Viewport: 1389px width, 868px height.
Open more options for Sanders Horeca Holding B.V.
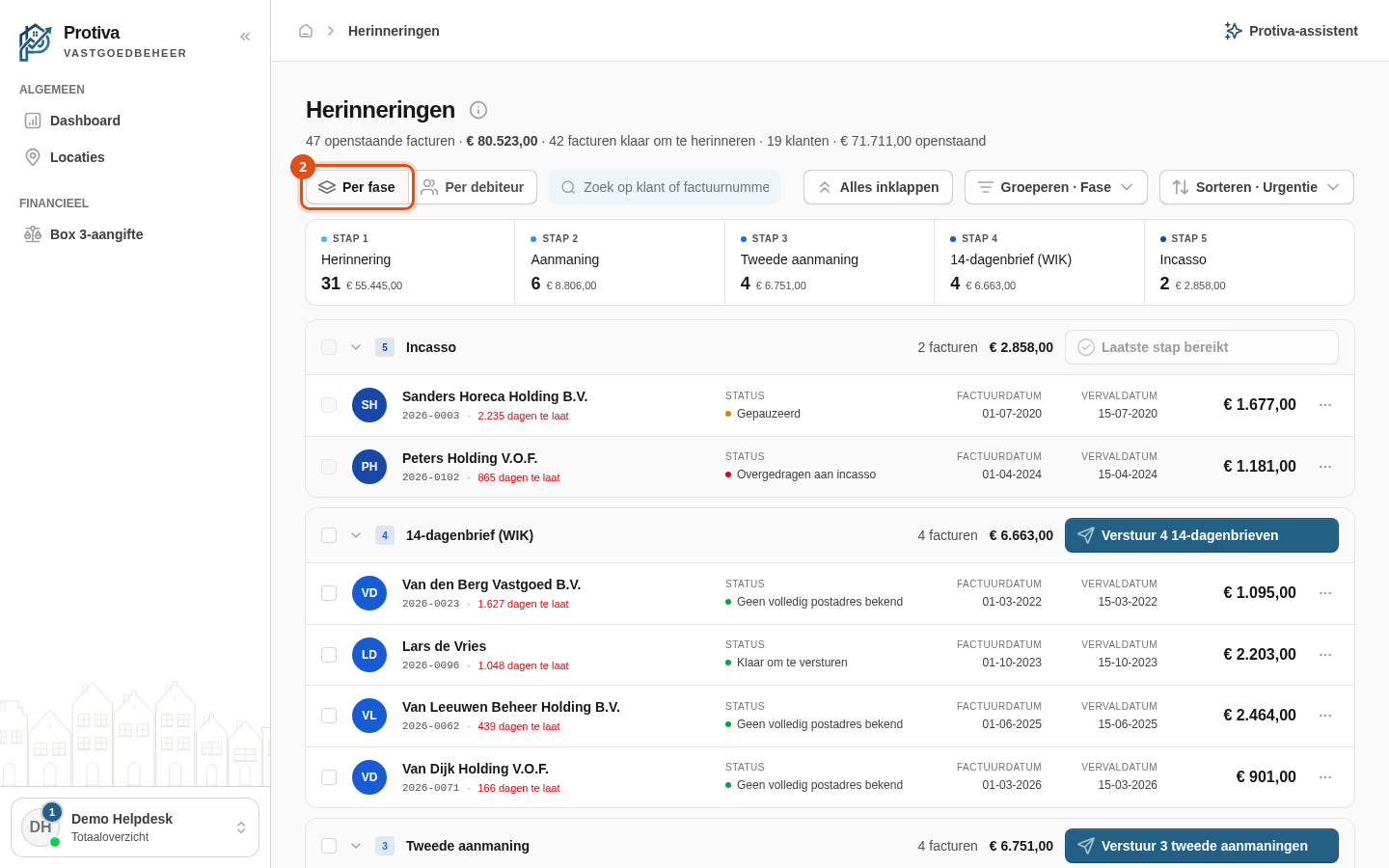(1325, 405)
